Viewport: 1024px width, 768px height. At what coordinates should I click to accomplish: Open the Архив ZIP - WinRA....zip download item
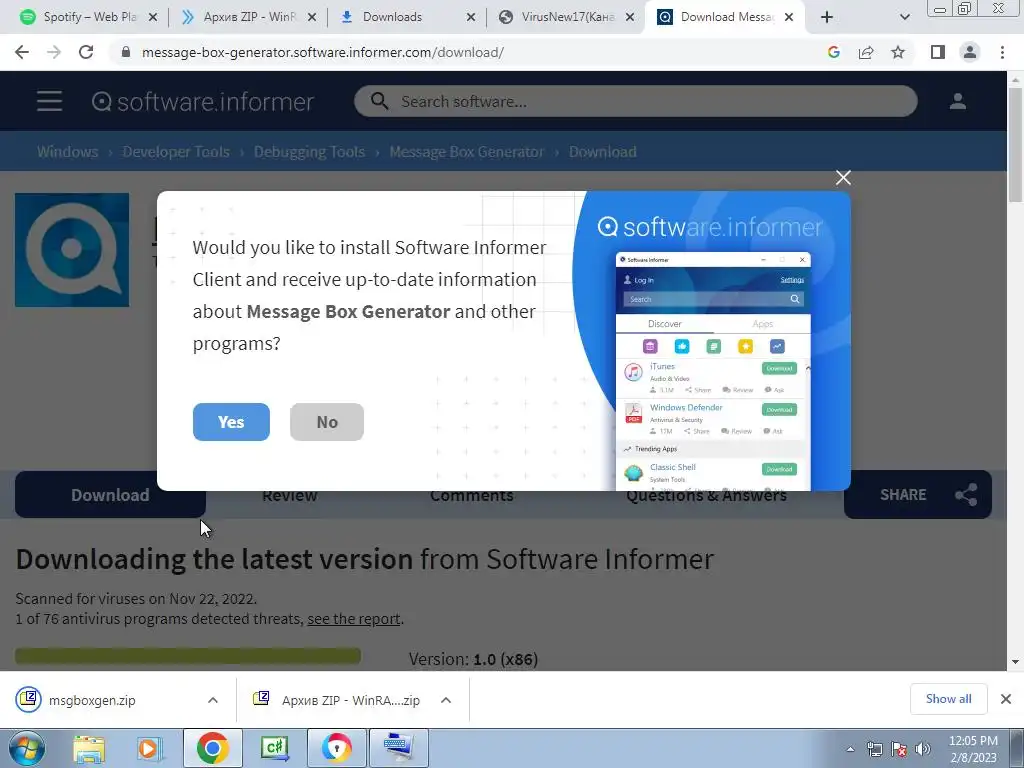336,700
